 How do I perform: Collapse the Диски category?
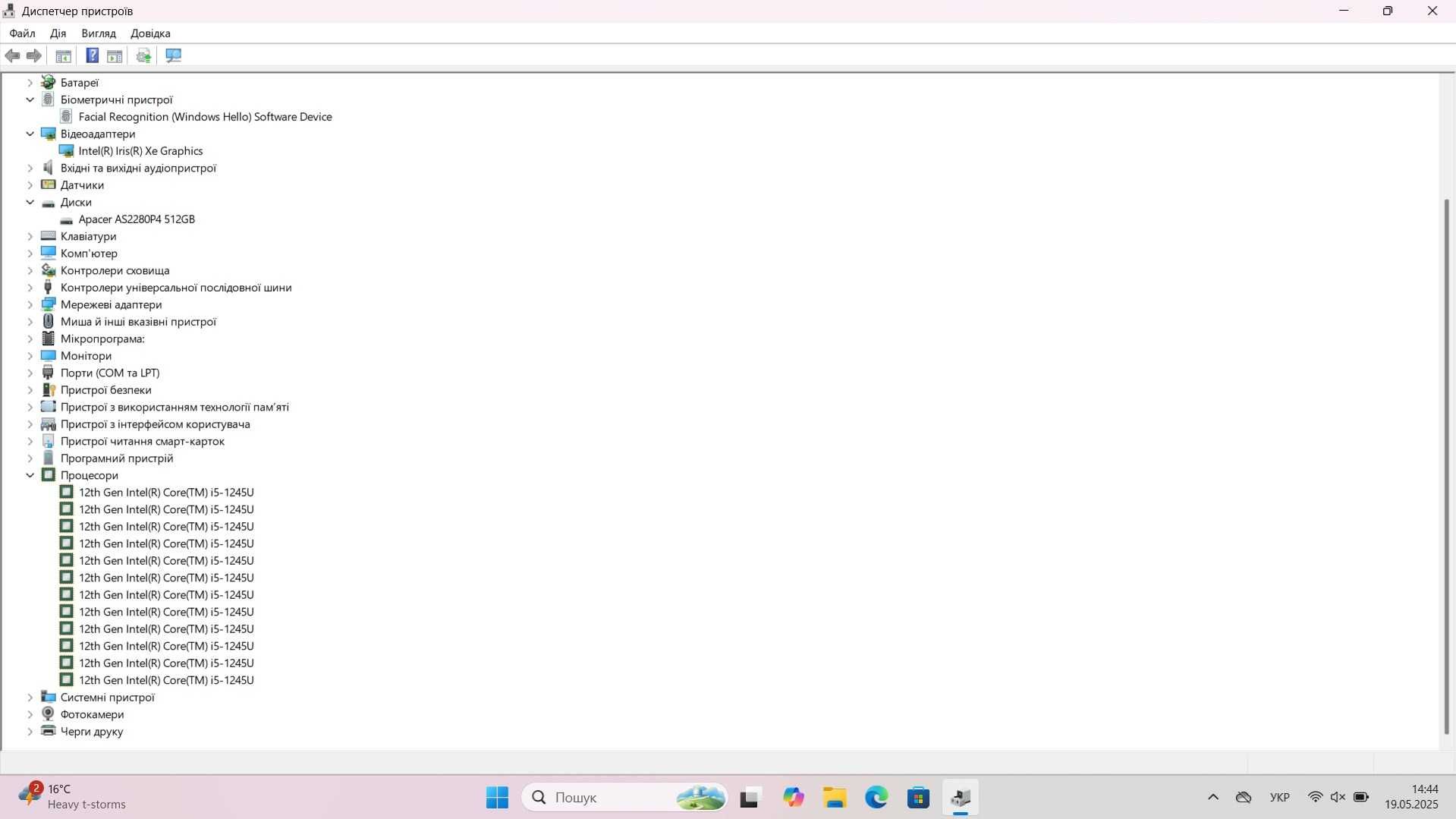[30, 202]
